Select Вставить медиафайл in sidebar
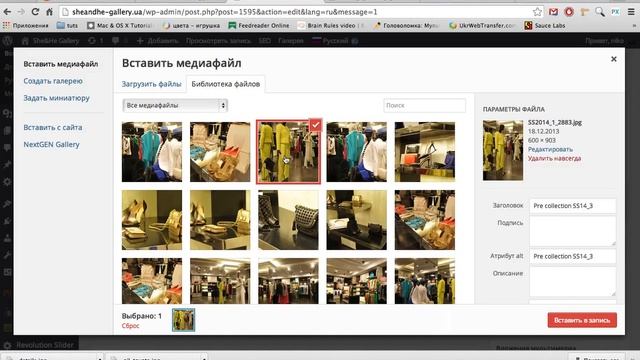Image resolution: width=640 pixels, height=360 pixels. 60,64
